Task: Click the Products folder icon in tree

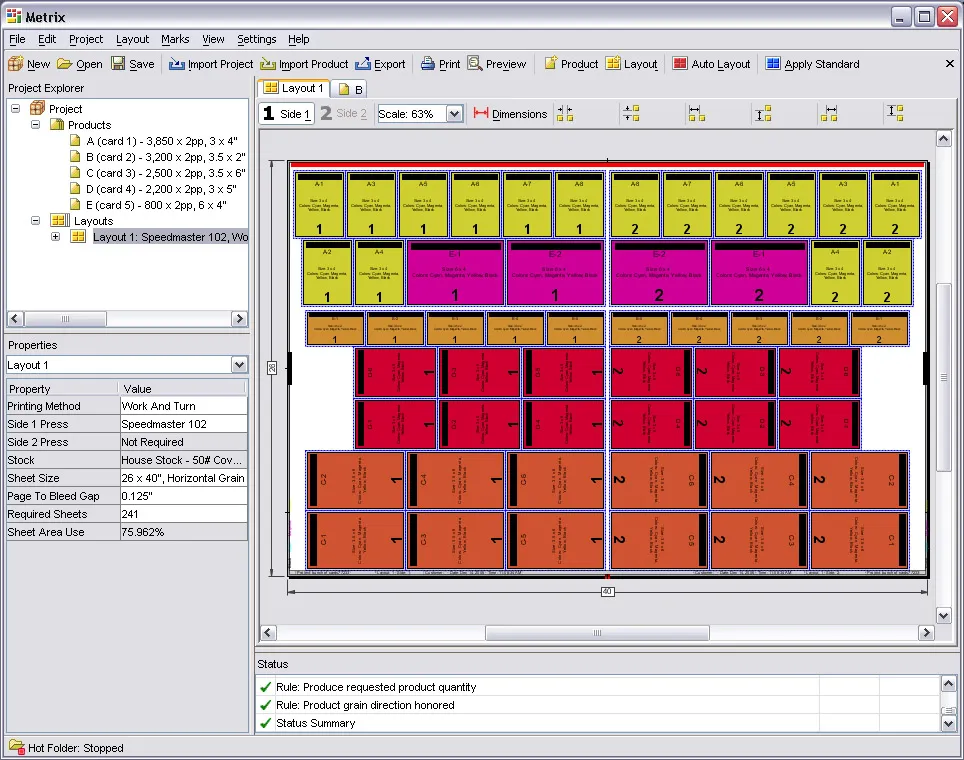Action: click(57, 124)
